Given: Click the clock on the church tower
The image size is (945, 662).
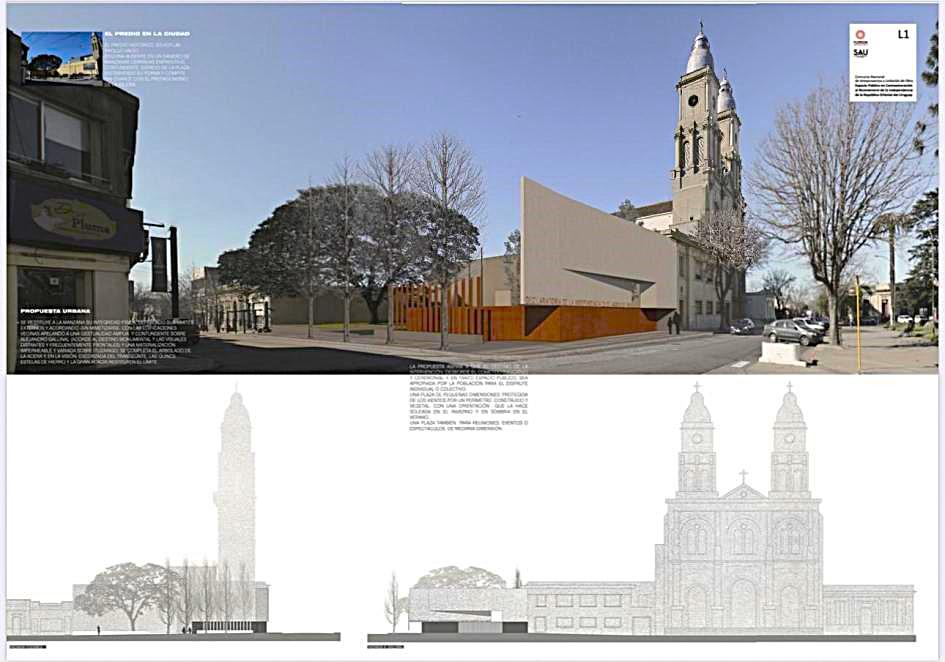Looking at the screenshot, I should [x=692, y=101].
